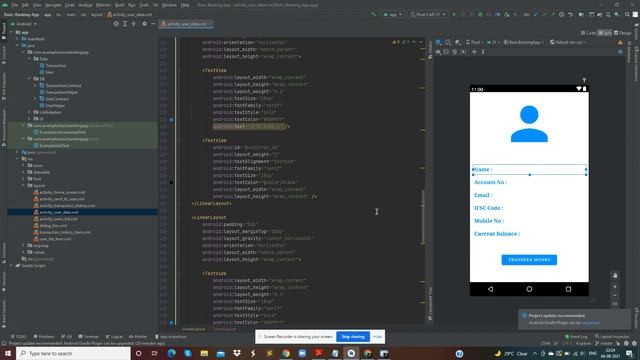The image size is (640, 360).
Task: Click Hide on screen recorder bar
Action: pyautogui.click(x=377, y=337)
